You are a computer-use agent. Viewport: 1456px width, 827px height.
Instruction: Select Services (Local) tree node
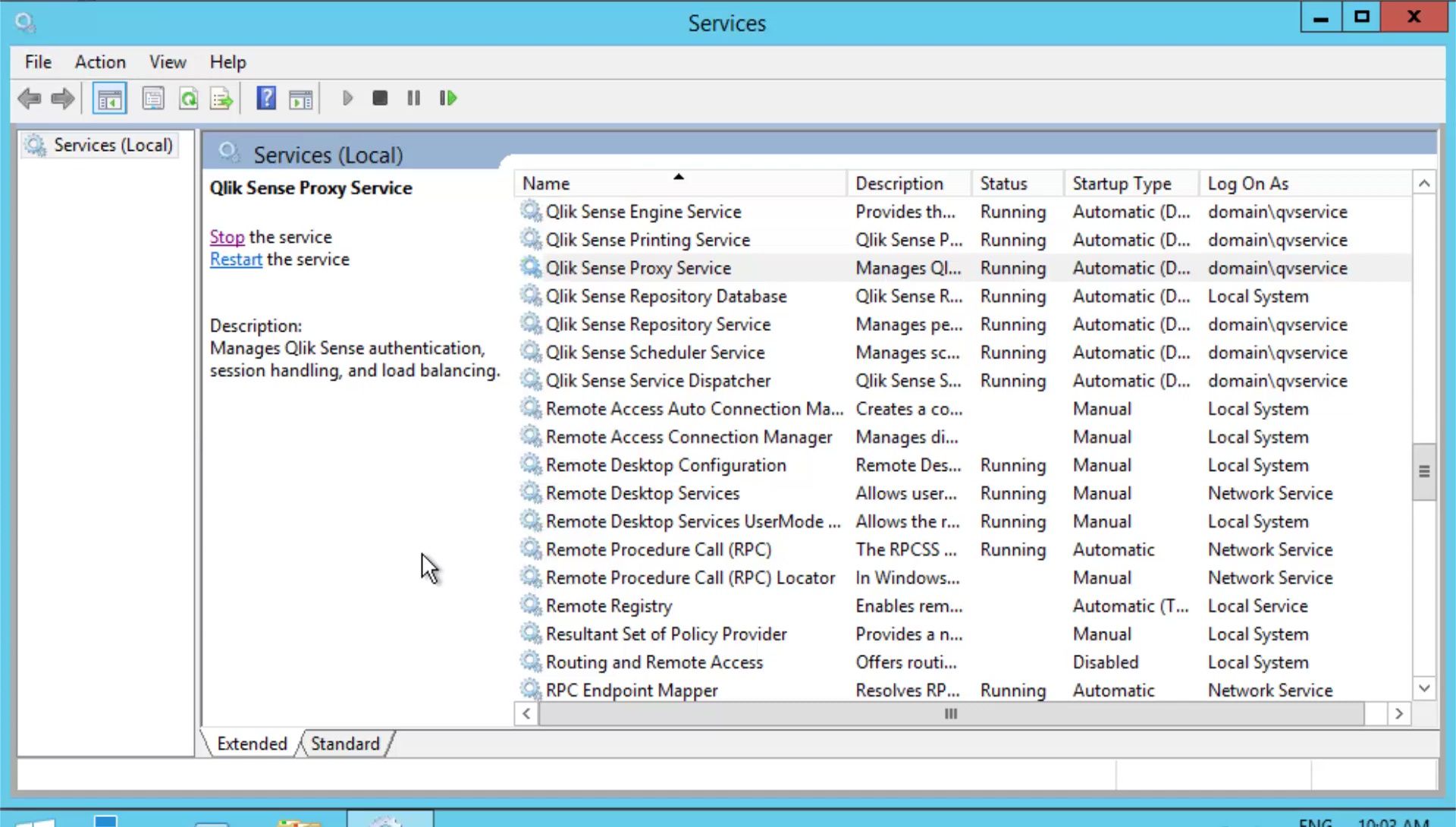point(100,145)
